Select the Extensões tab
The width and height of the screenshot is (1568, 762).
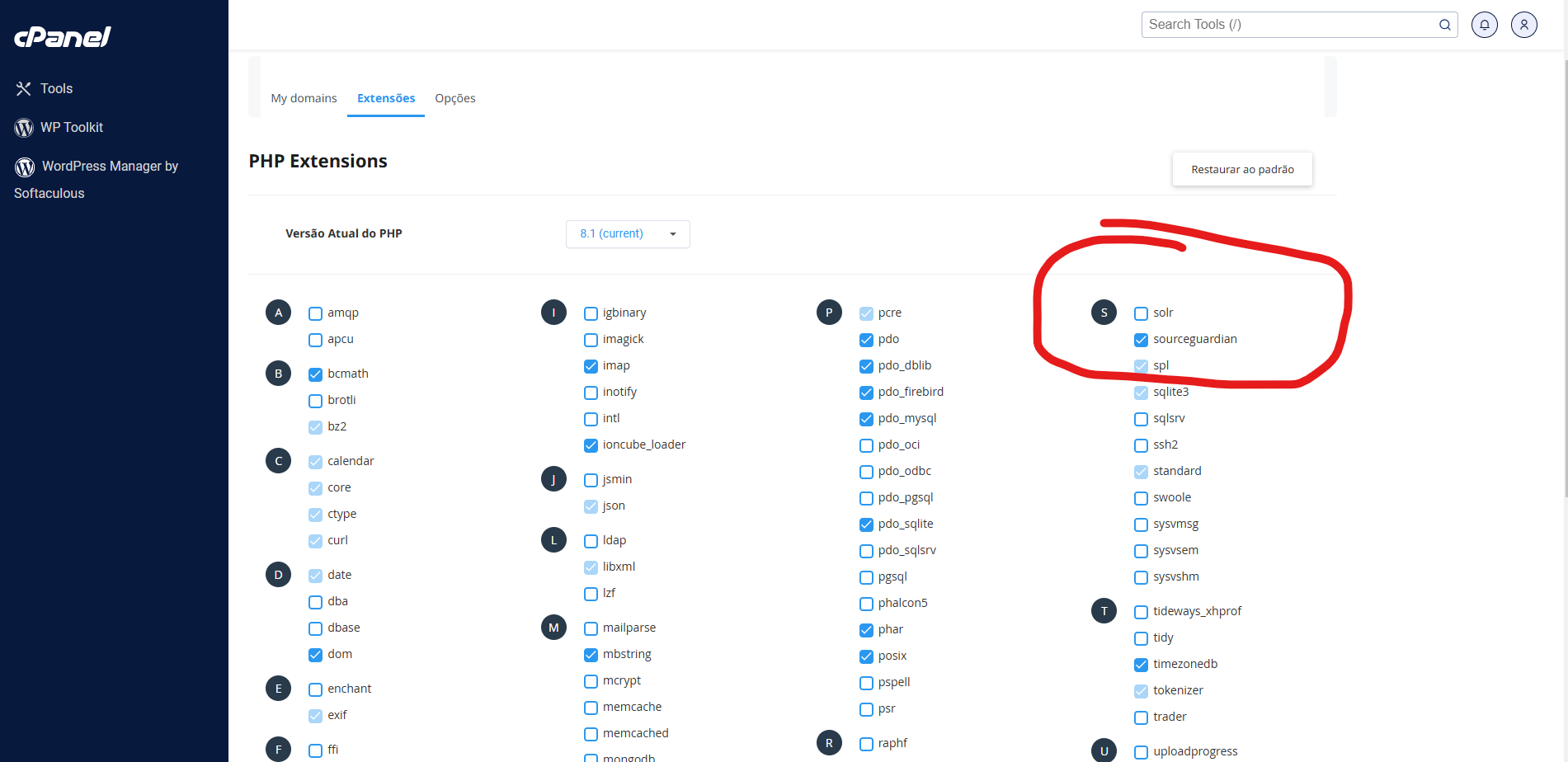point(385,98)
